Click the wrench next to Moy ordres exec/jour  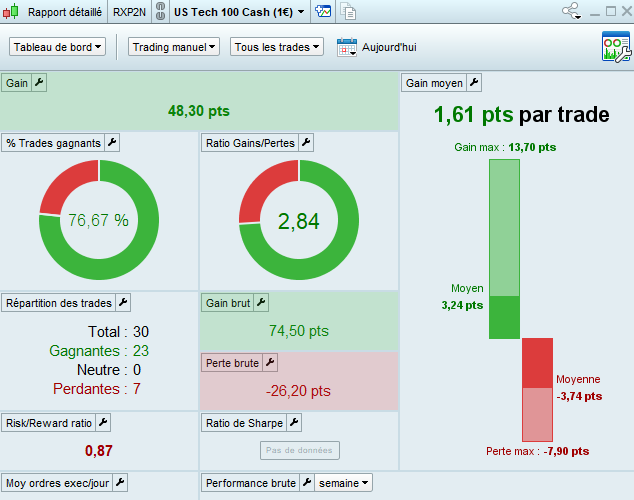tap(120, 483)
